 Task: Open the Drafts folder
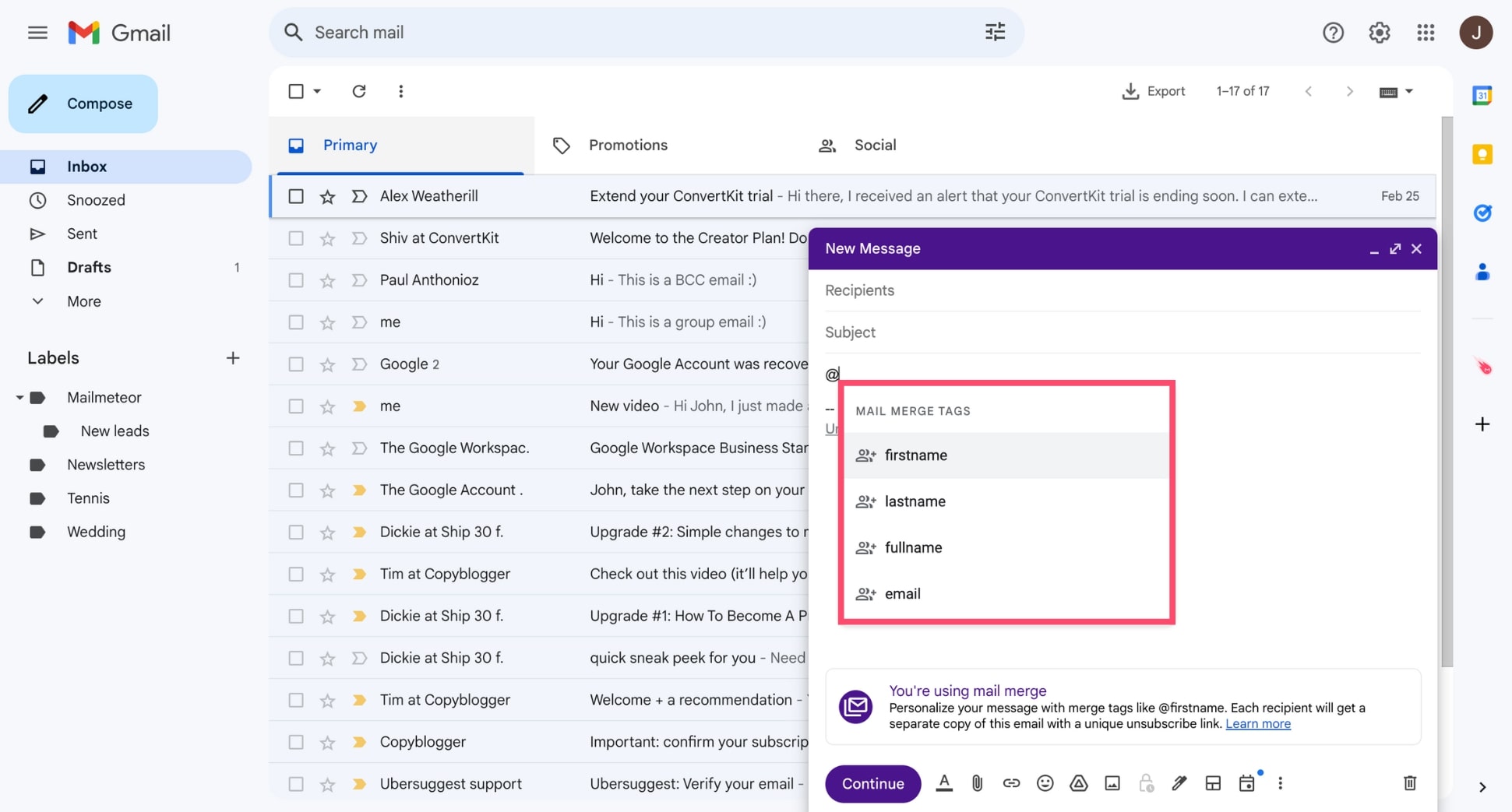coord(126,268)
